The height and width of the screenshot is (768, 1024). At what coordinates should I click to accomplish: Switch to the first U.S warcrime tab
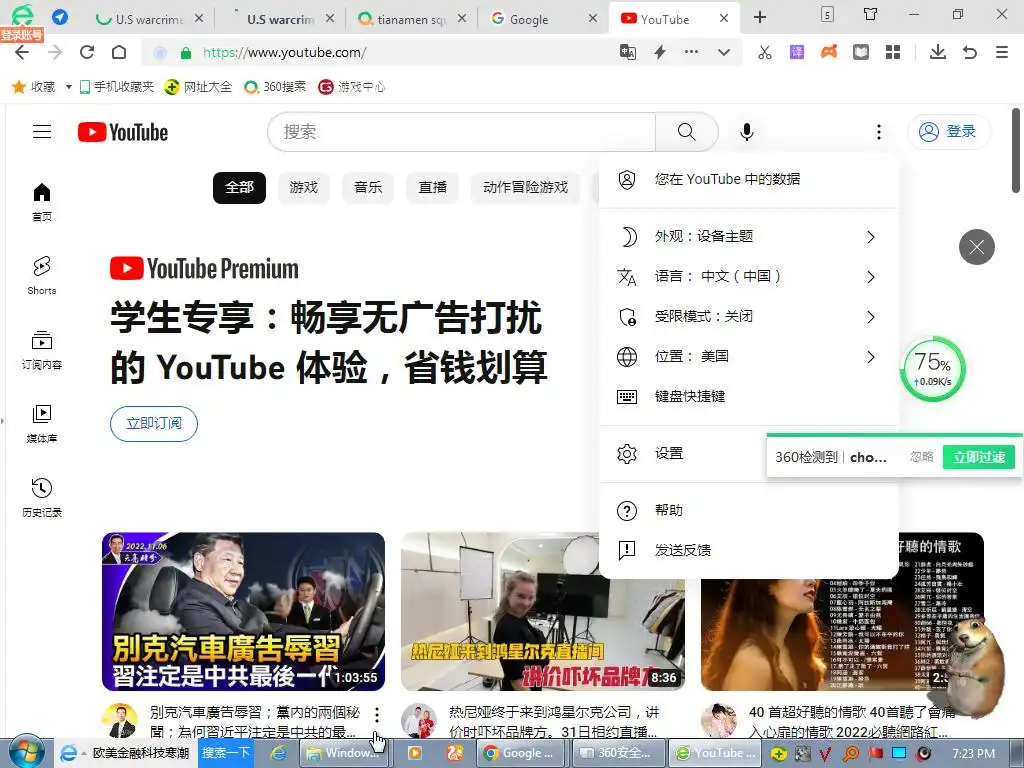pyautogui.click(x=150, y=19)
